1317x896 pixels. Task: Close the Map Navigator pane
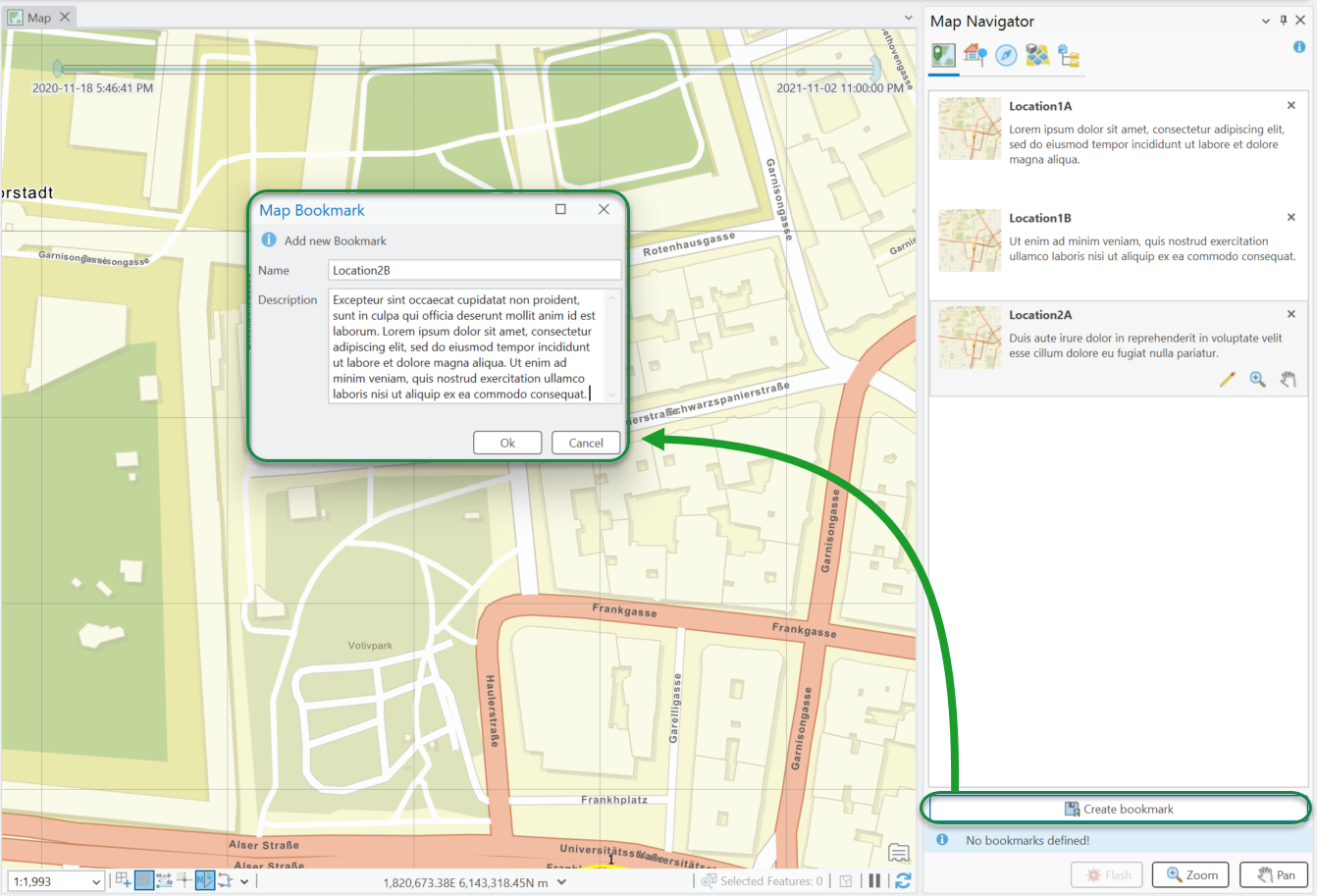click(x=1300, y=21)
